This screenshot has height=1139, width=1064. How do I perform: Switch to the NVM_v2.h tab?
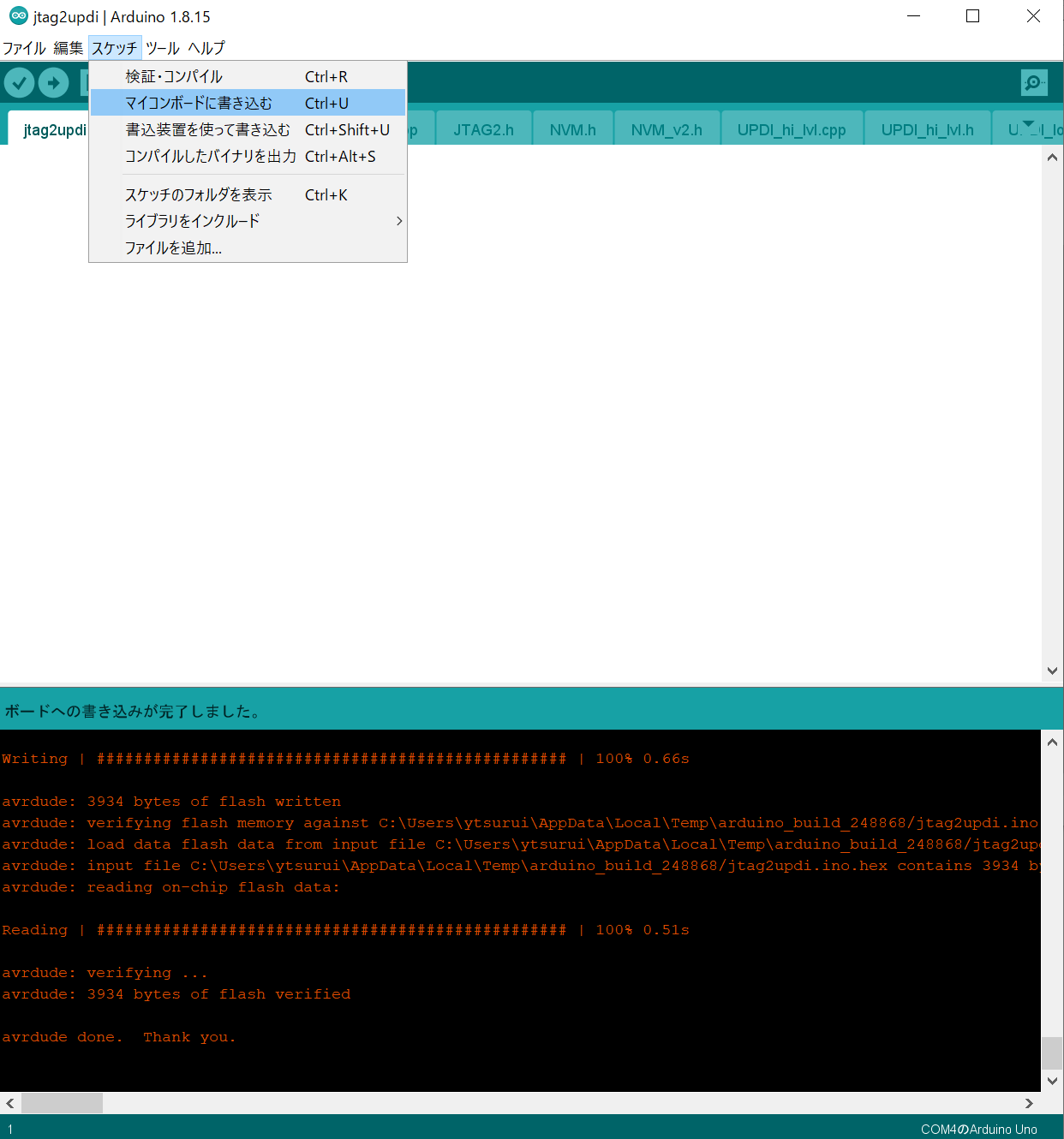pos(666,130)
